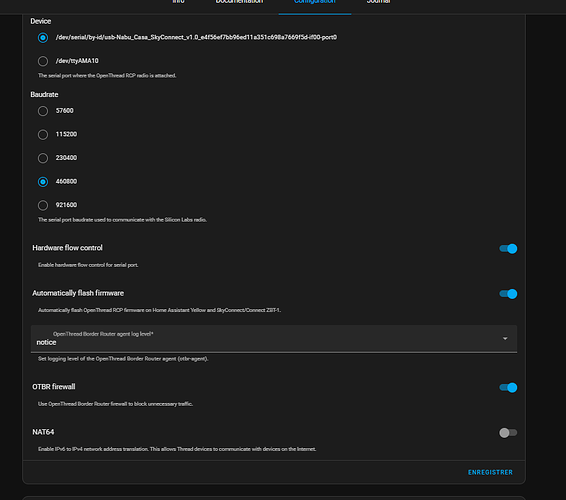This screenshot has width=566, height=500.
Task: Select the Configuration tab
Action: point(315,2)
